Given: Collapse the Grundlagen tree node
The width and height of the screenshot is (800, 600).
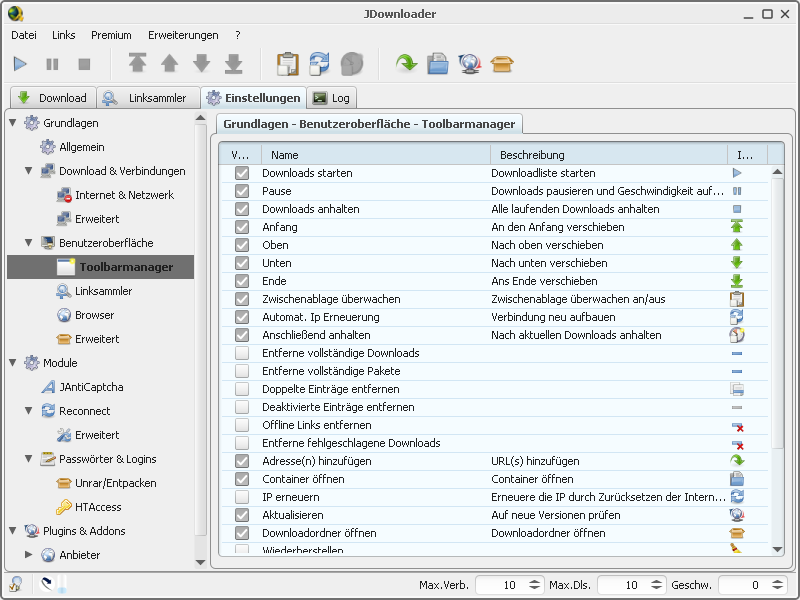Looking at the screenshot, I should click(13, 123).
